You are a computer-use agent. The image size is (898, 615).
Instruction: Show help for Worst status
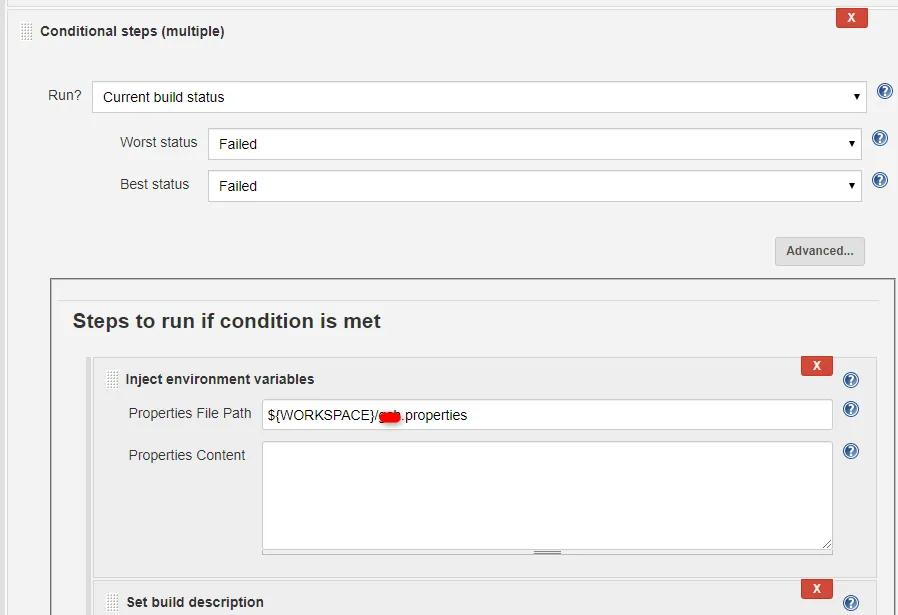click(x=880, y=139)
